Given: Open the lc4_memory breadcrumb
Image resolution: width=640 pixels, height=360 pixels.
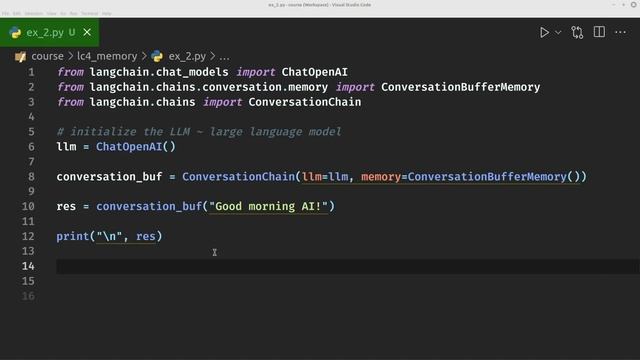Looking at the screenshot, I should coord(107,56).
